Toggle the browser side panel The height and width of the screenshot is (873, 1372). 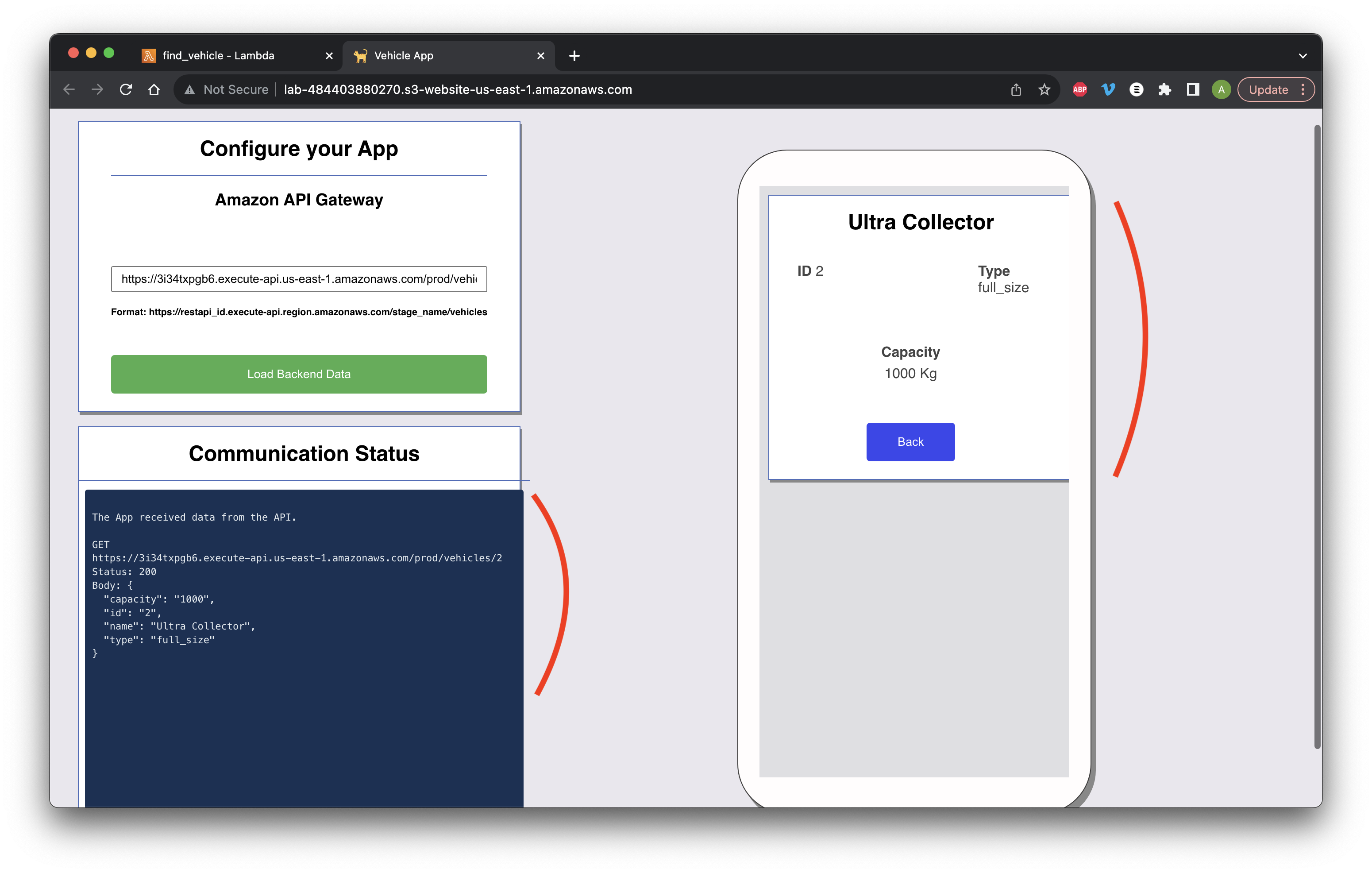tap(1193, 89)
